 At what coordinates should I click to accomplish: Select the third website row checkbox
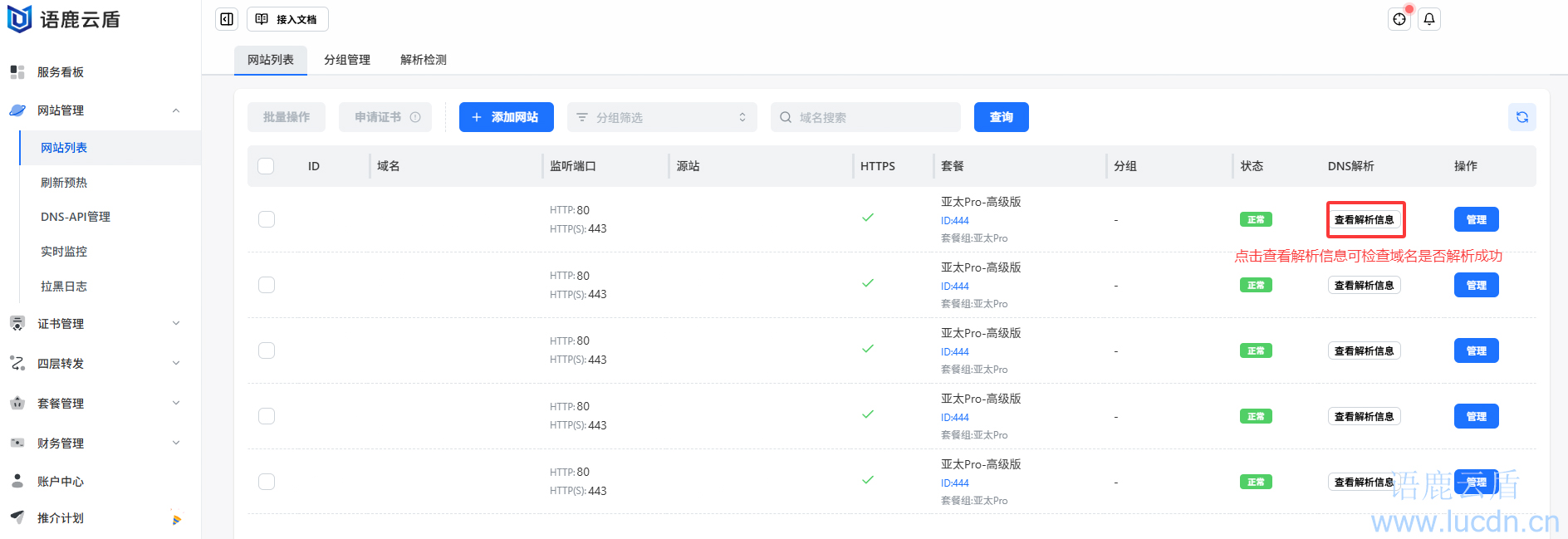click(267, 350)
